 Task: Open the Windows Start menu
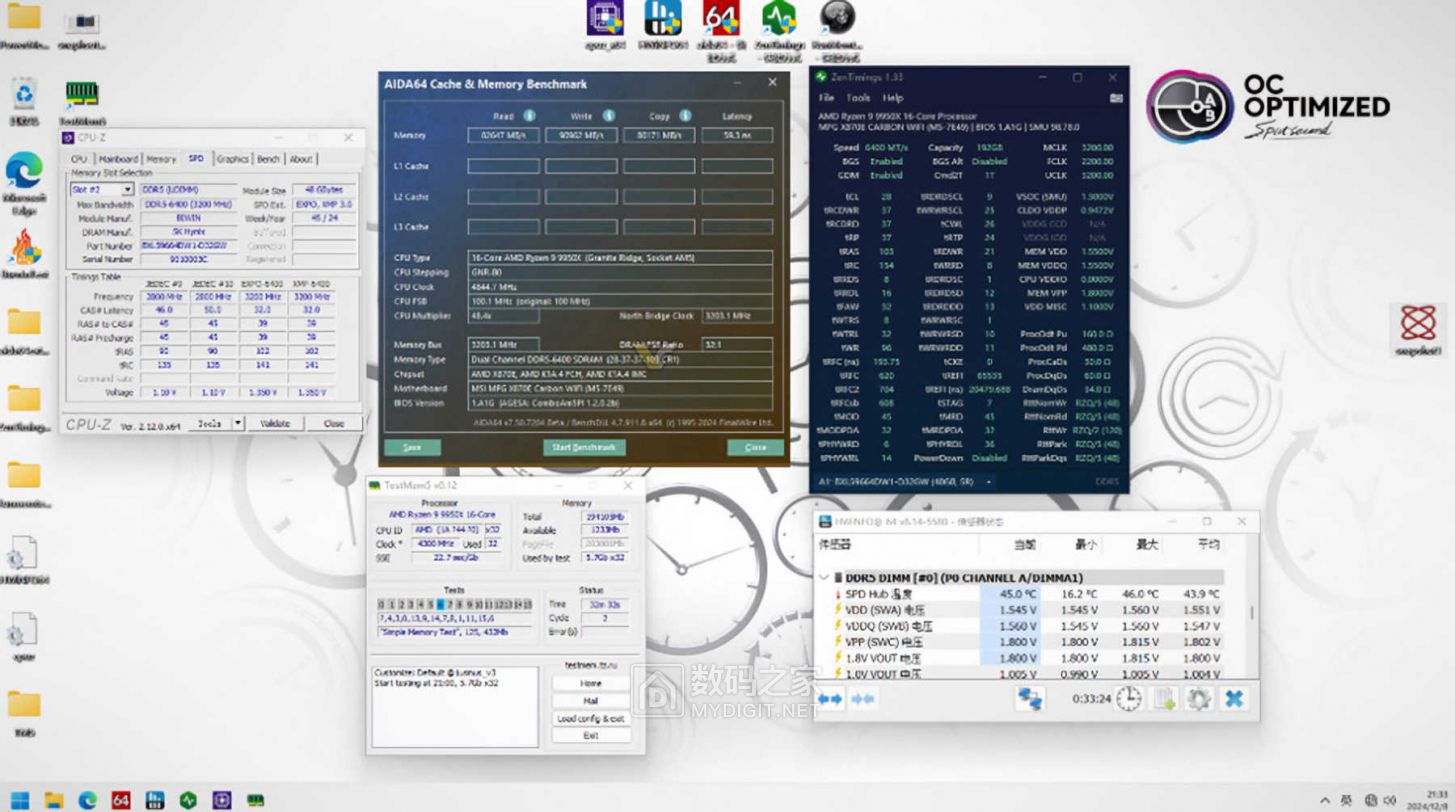point(20,800)
